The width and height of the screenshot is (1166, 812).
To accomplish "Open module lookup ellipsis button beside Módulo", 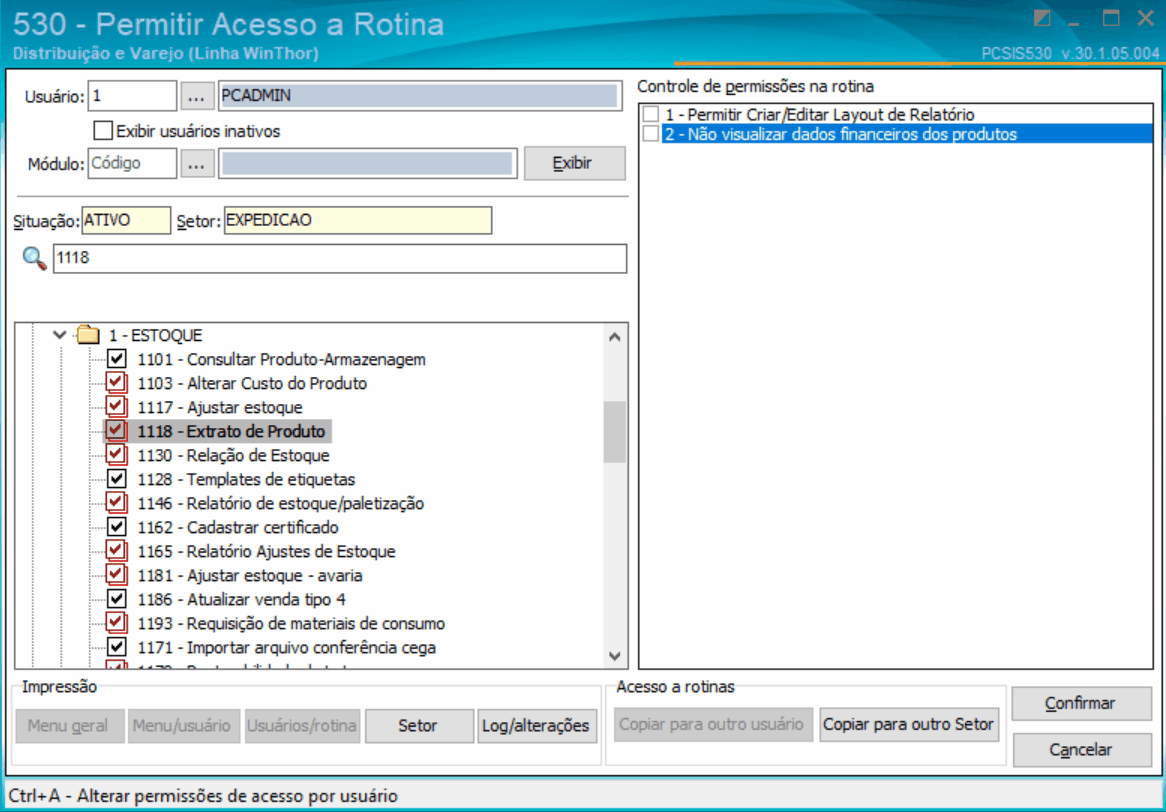I will click(197, 164).
